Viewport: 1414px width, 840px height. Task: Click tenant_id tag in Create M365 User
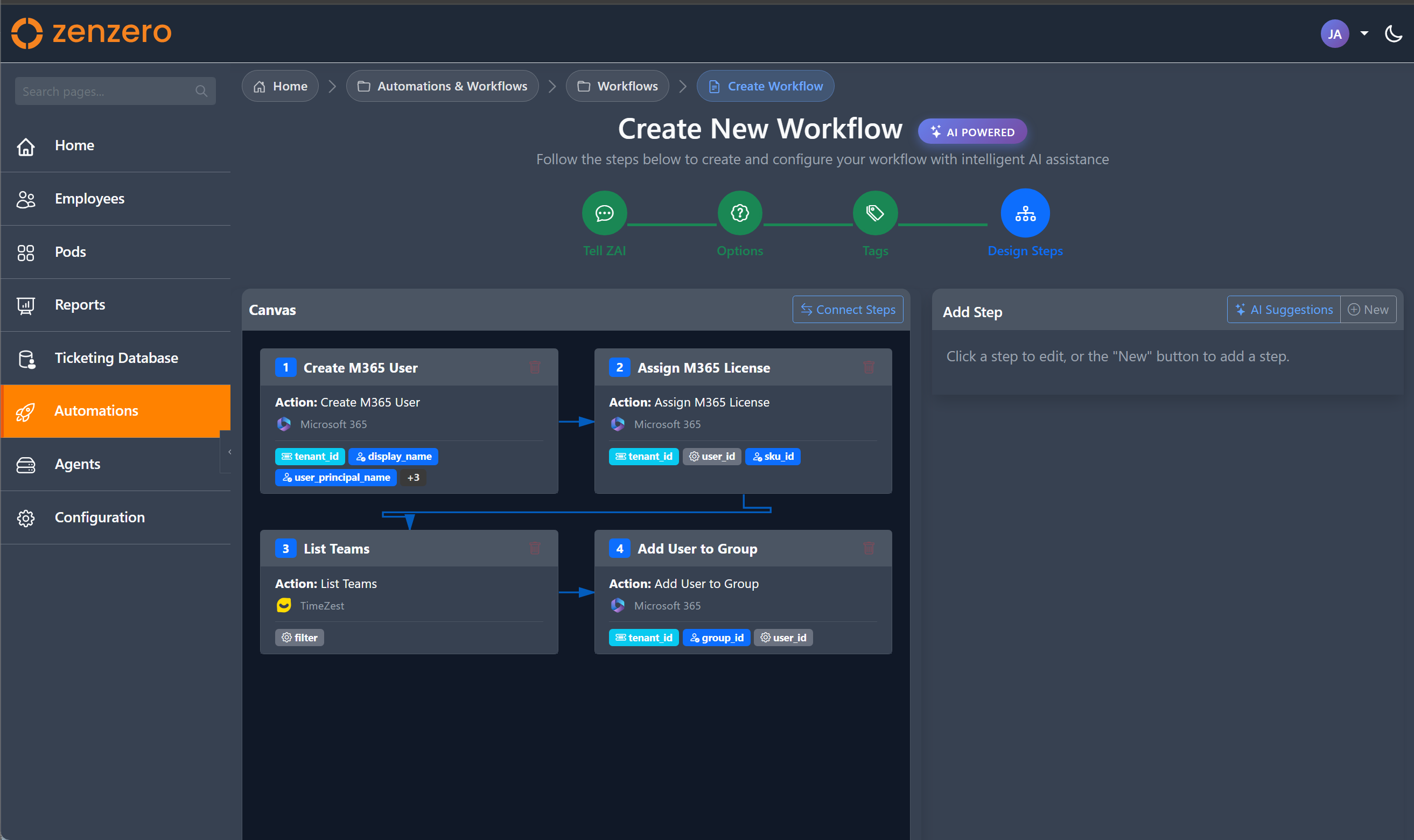(x=310, y=456)
